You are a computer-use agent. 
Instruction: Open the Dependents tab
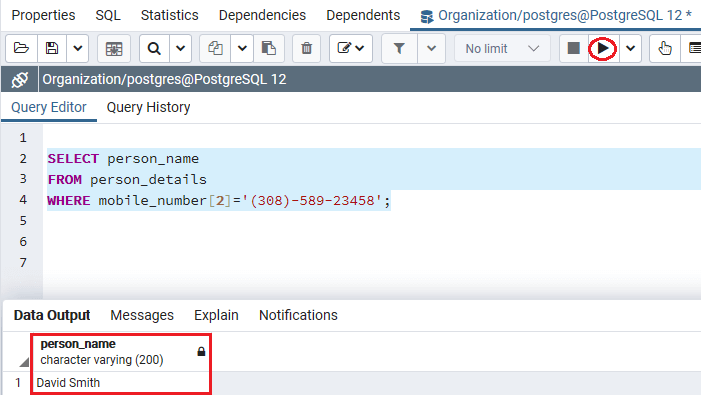(363, 15)
